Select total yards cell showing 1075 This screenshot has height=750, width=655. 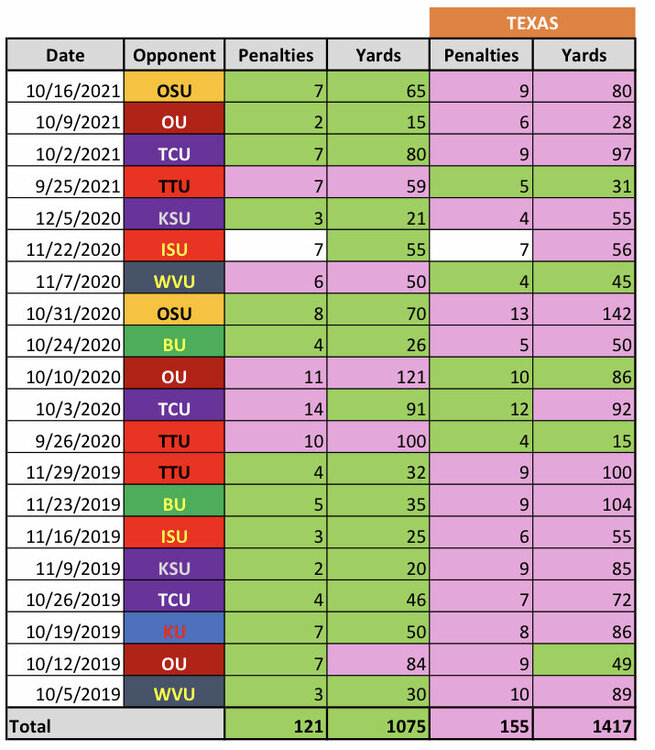pyautogui.click(x=378, y=724)
